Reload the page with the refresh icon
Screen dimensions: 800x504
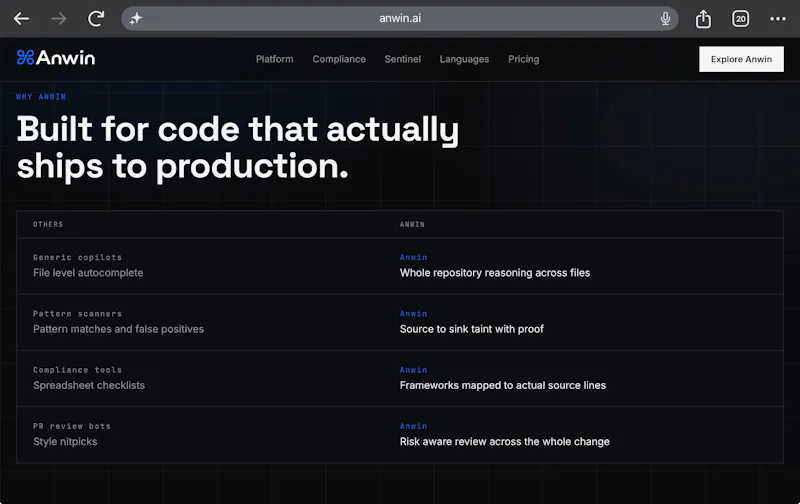pyautogui.click(x=96, y=19)
